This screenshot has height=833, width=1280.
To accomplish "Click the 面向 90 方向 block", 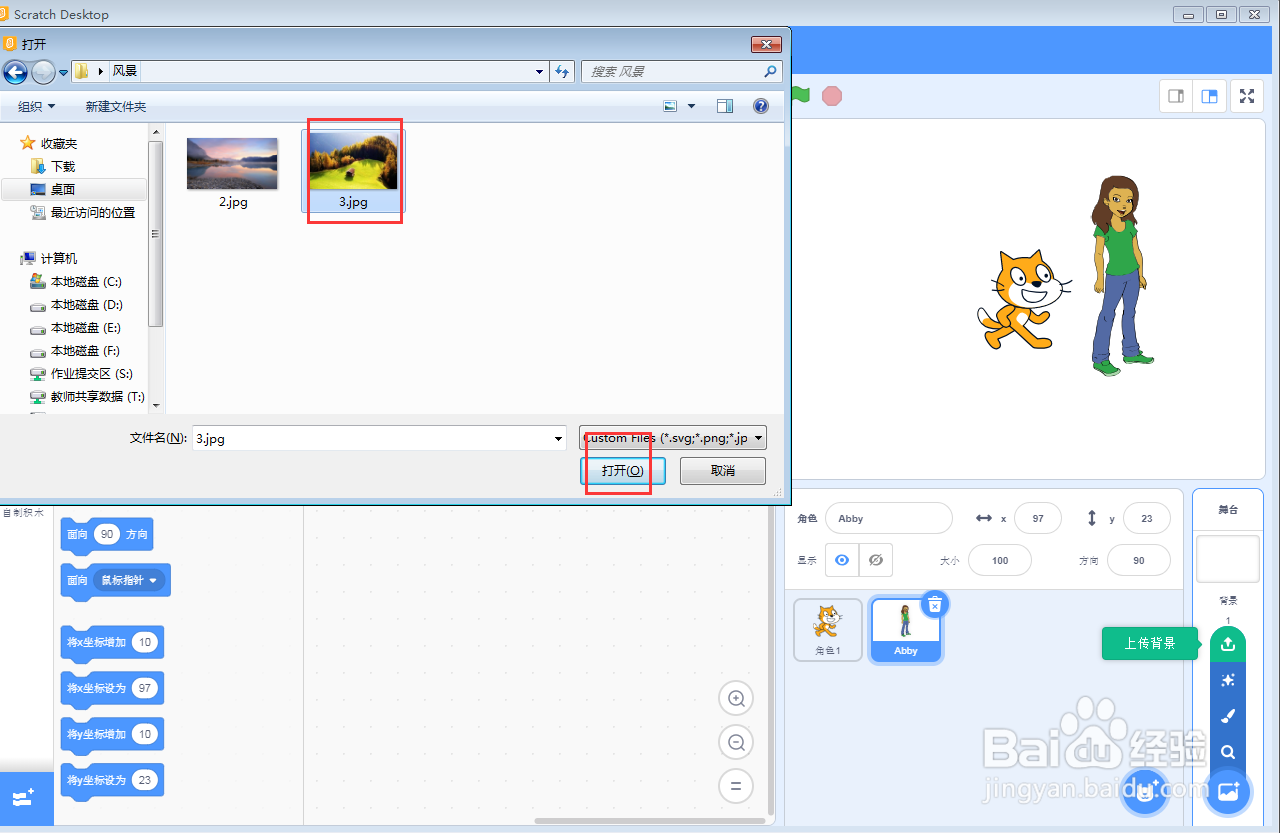I will pyautogui.click(x=107, y=534).
